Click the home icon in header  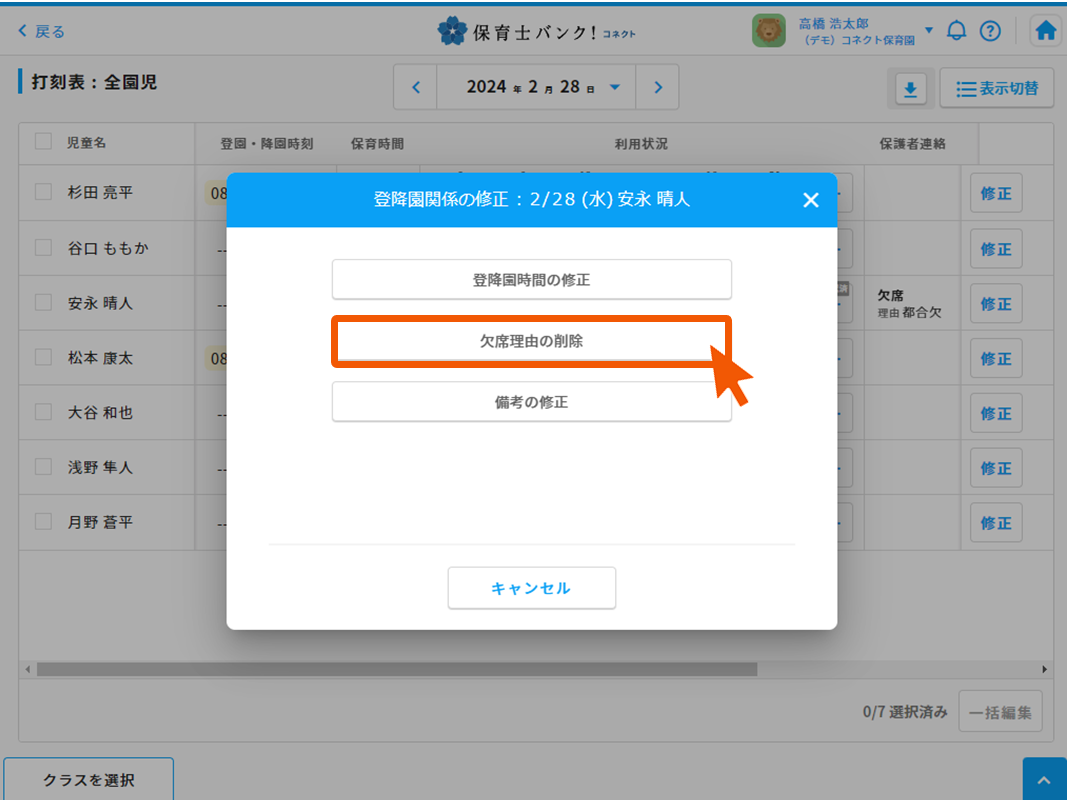(1045, 31)
